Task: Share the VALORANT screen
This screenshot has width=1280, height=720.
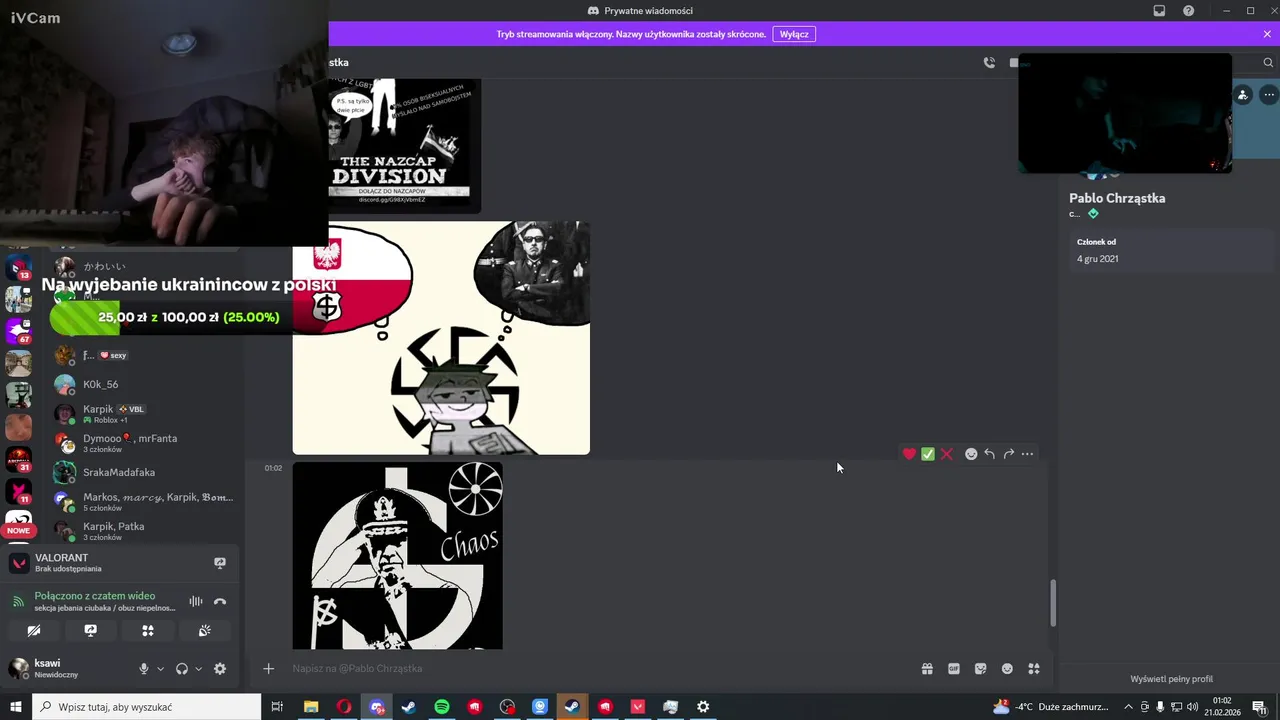Action: click(x=220, y=563)
